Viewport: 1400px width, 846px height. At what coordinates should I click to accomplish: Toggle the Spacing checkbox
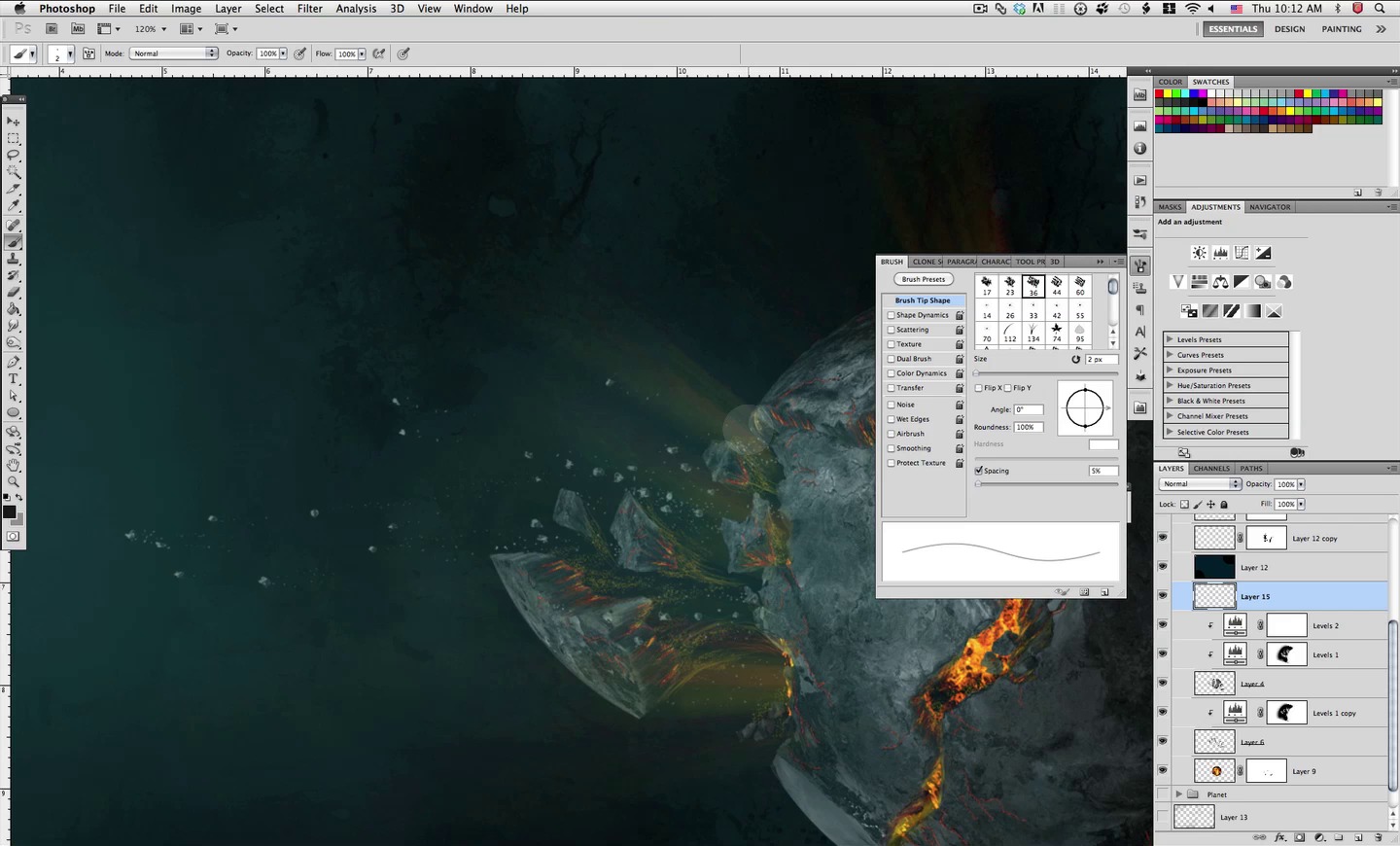coord(979,471)
